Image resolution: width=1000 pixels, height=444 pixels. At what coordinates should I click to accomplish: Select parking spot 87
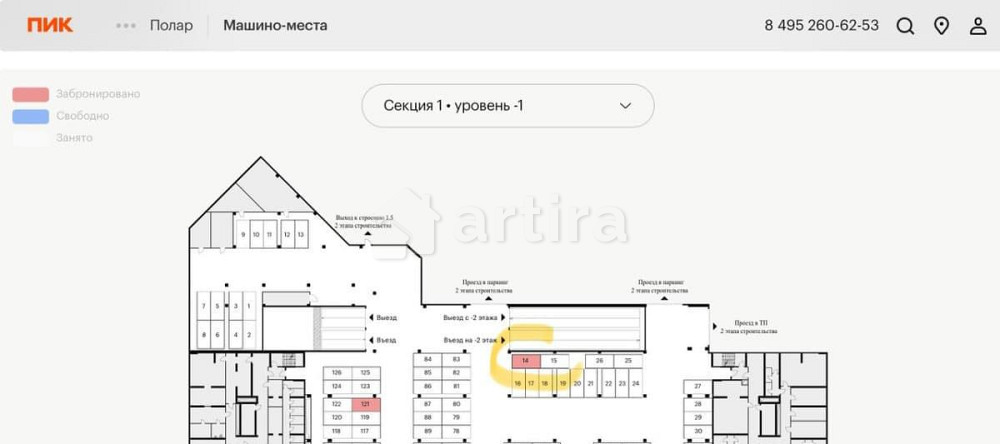[x=427, y=404]
